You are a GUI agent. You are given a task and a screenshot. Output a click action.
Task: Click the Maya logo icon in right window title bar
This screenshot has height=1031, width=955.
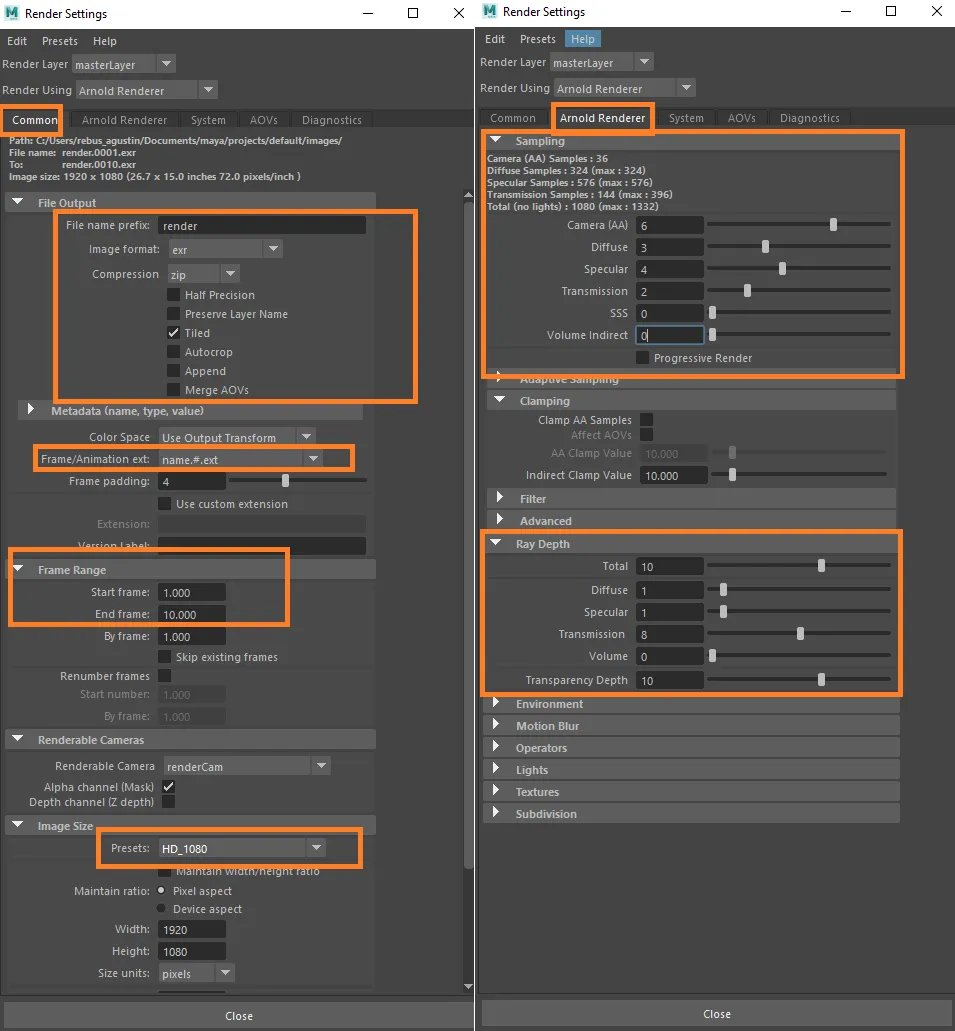click(489, 11)
